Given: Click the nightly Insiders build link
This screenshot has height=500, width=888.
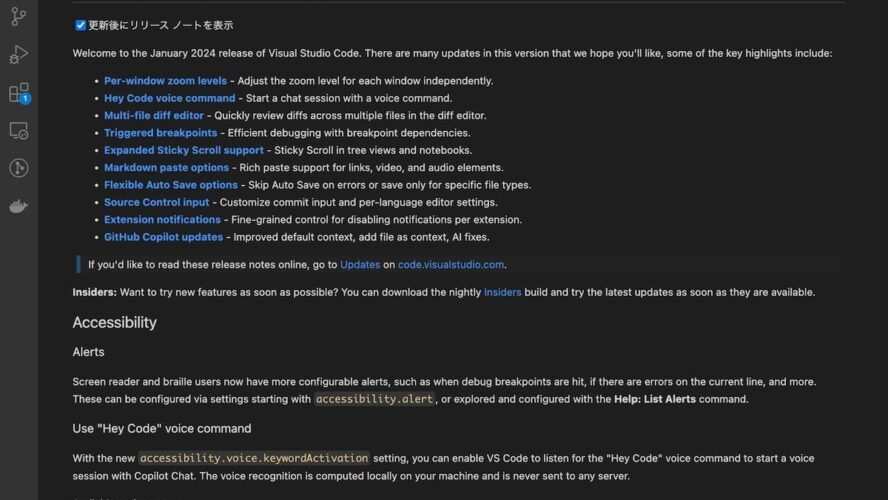Looking at the screenshot, I should pos(502,292).
